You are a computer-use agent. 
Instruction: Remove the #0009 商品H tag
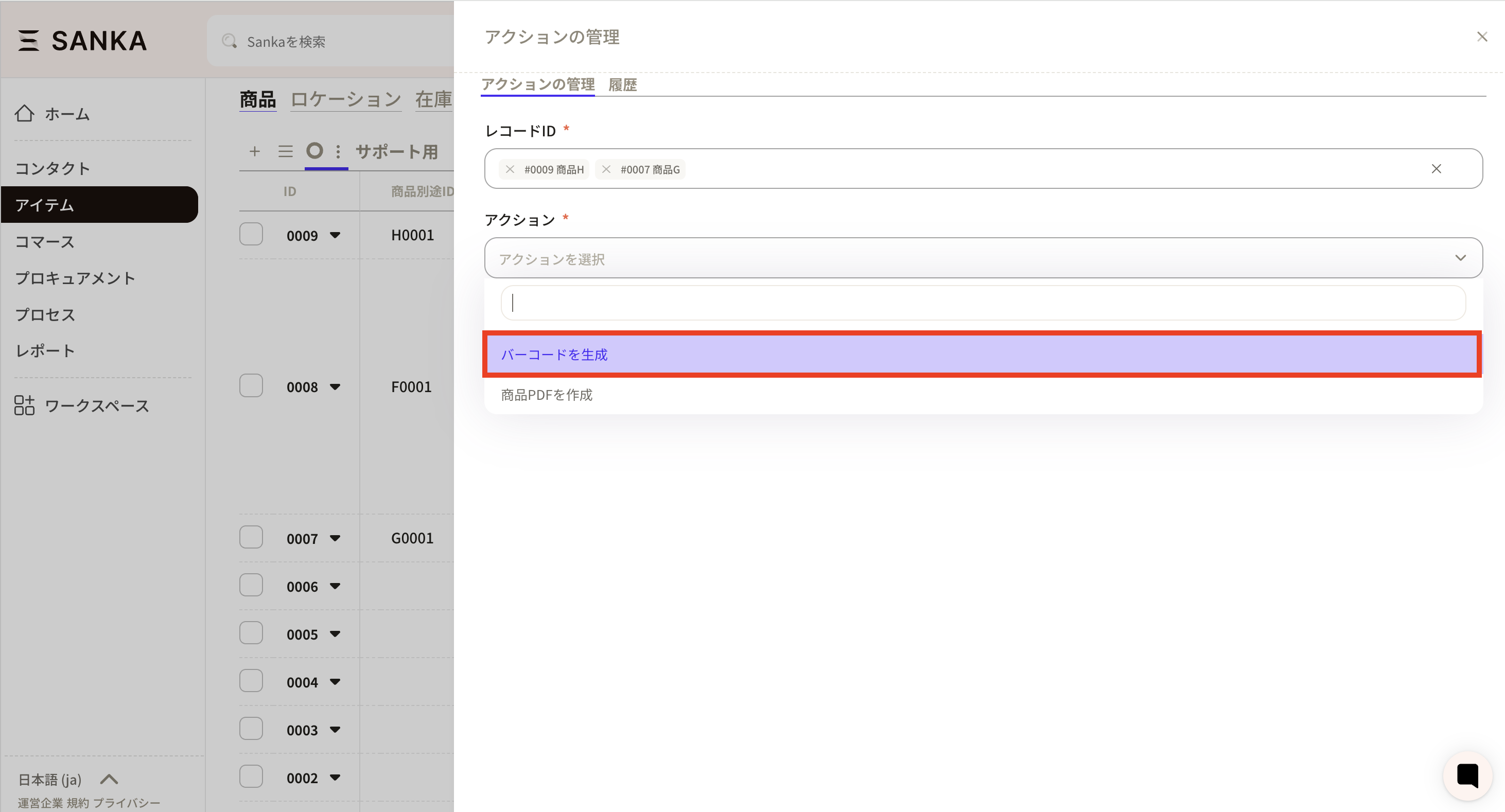coord(510,169)
